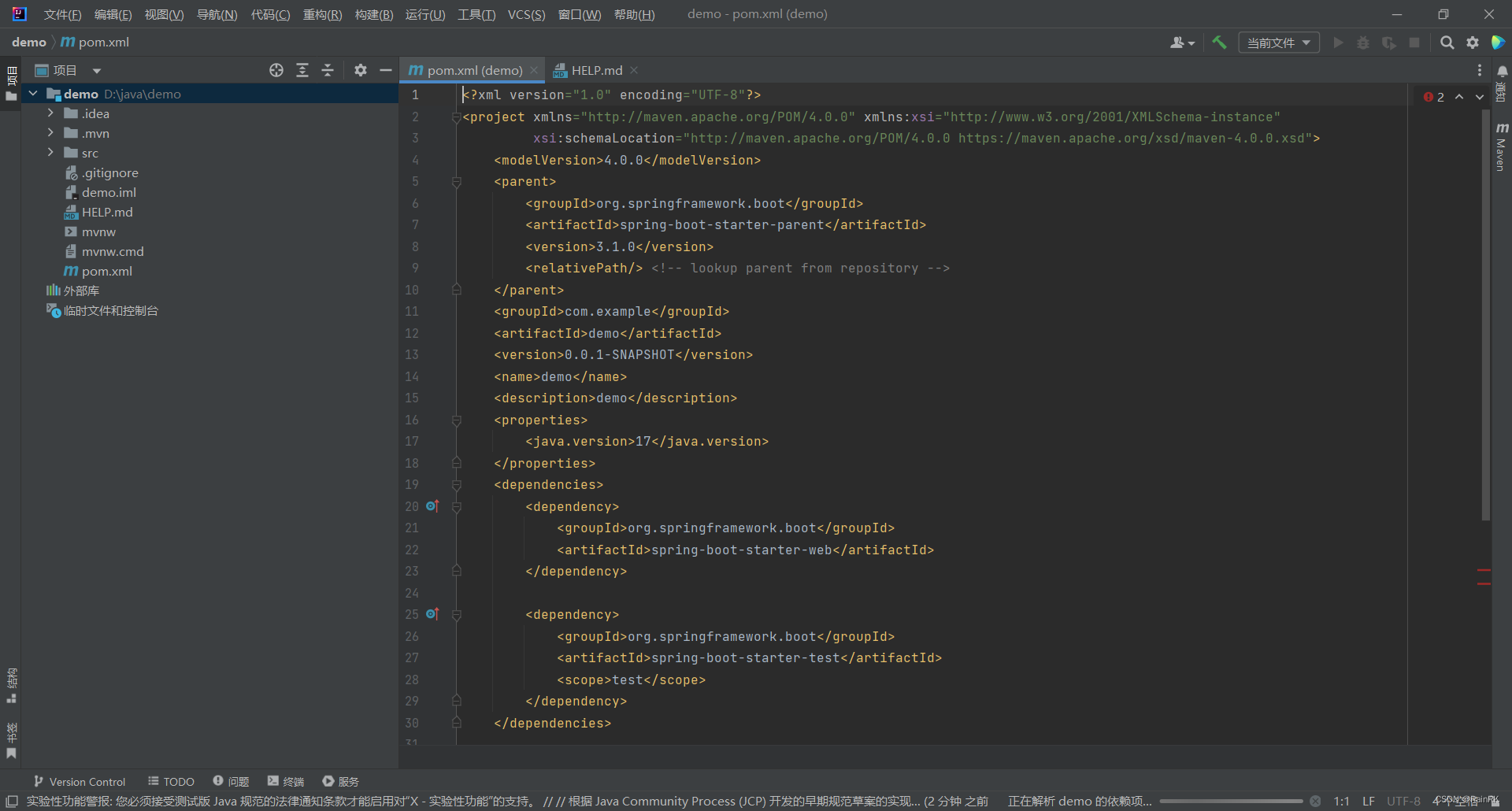Go to previous highlighted error arrow
The width and height of the screenshot is (1512, 811).
coord(1459,97)
